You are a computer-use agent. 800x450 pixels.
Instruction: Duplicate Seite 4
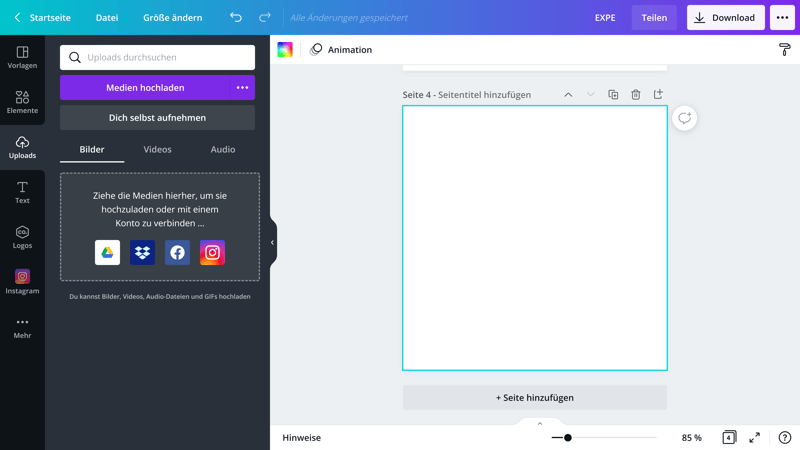(x=613, y=95)
